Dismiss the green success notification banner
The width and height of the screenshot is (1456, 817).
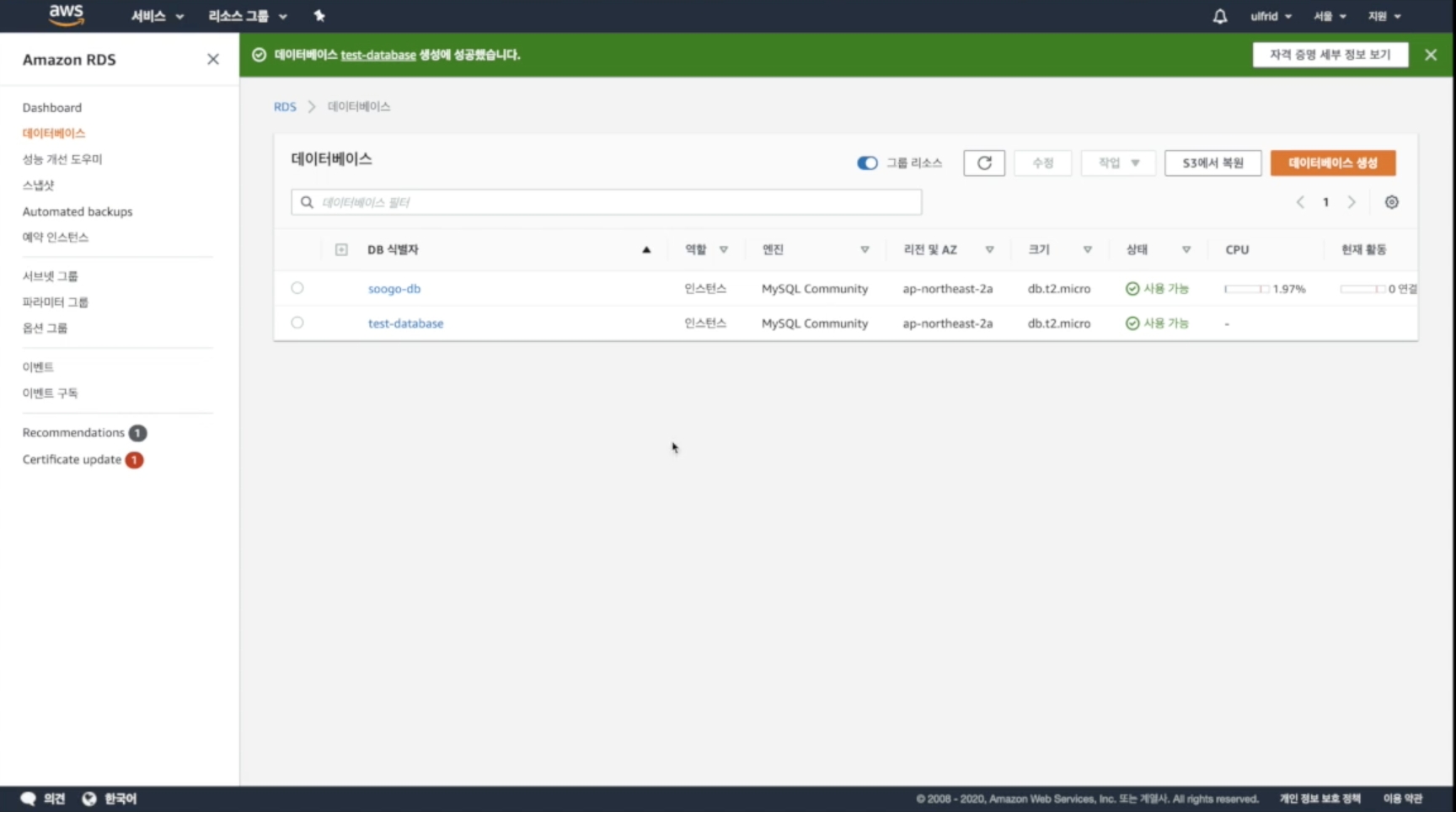(1430, 55)
